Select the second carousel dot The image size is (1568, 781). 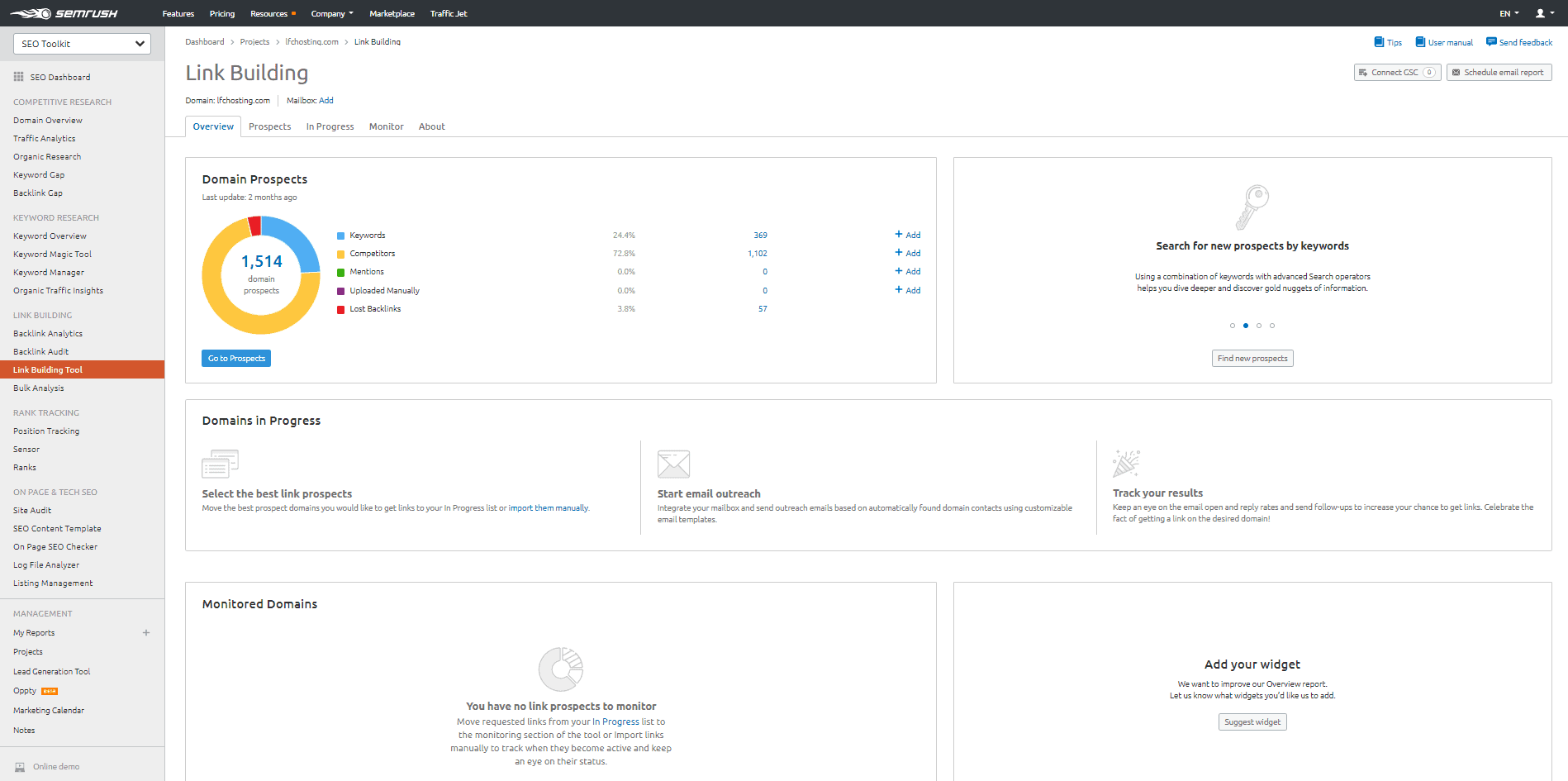(1246, 326)
